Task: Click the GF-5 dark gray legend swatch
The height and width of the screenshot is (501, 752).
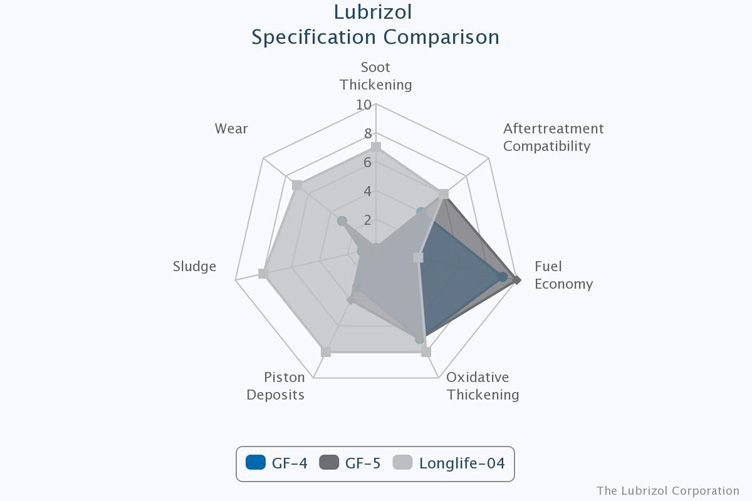Action: (x=330, y=463)
